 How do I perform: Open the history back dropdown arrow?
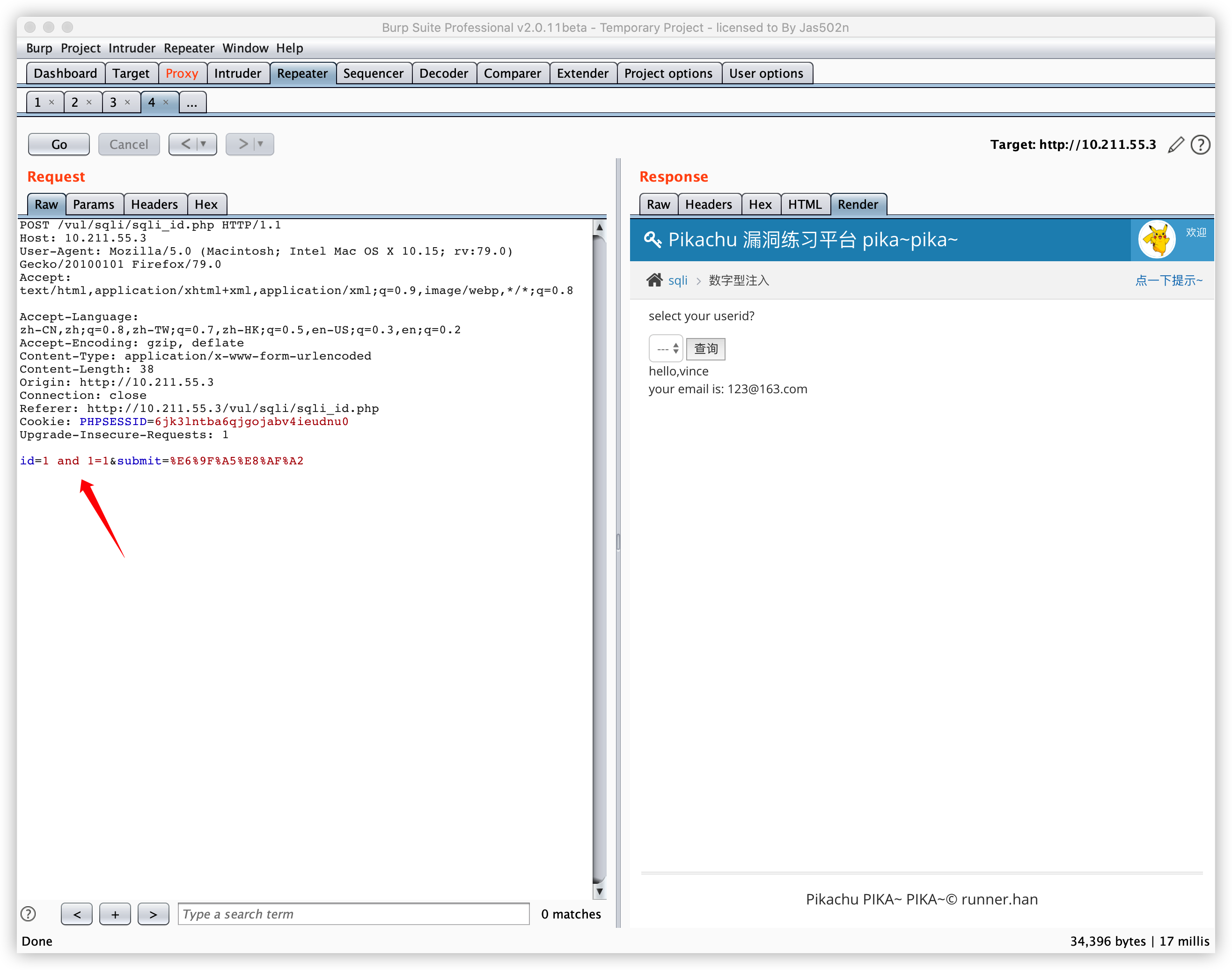[x=204, y=144]
